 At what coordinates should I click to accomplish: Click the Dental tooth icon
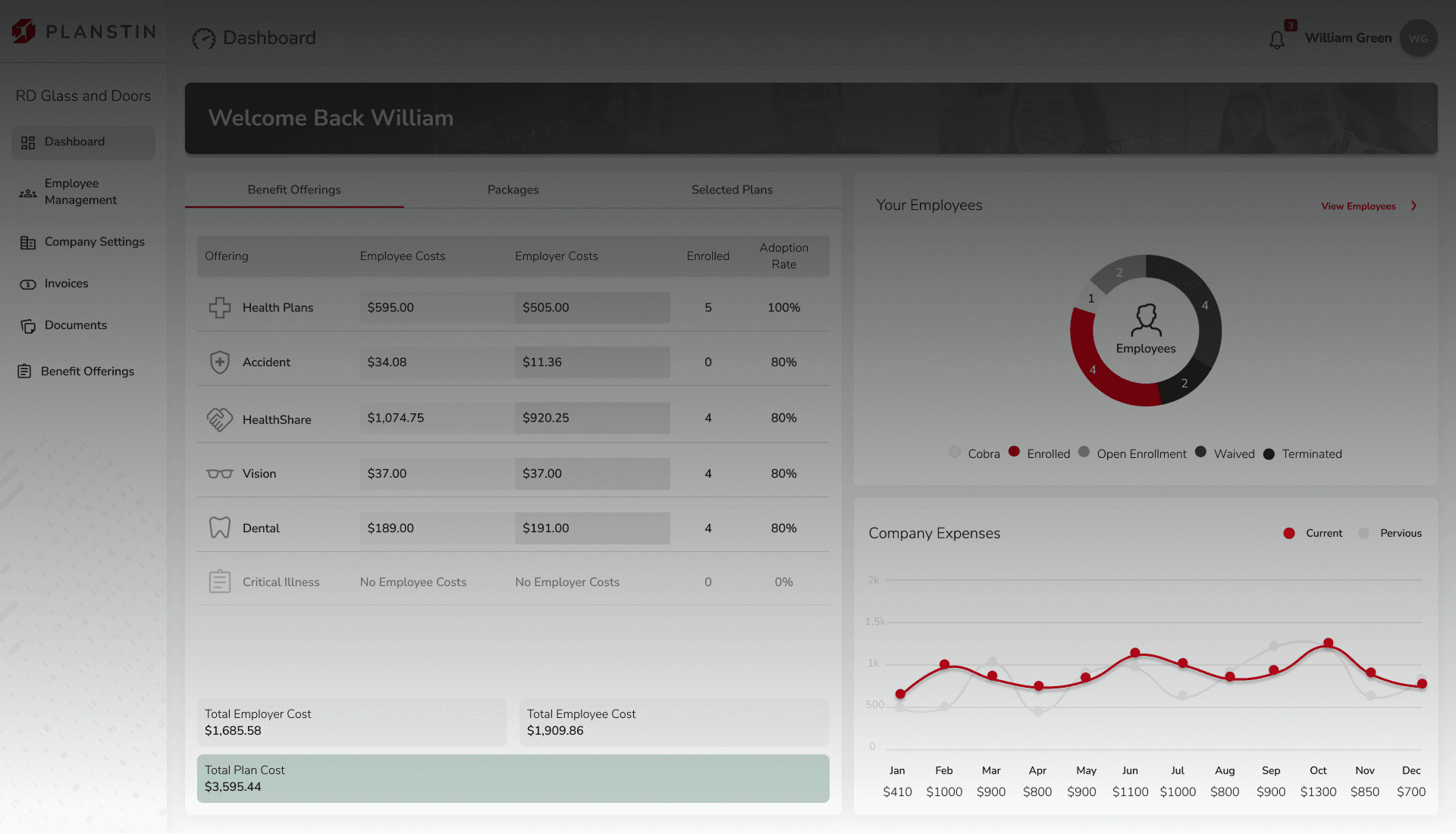[x=220, y=528]
